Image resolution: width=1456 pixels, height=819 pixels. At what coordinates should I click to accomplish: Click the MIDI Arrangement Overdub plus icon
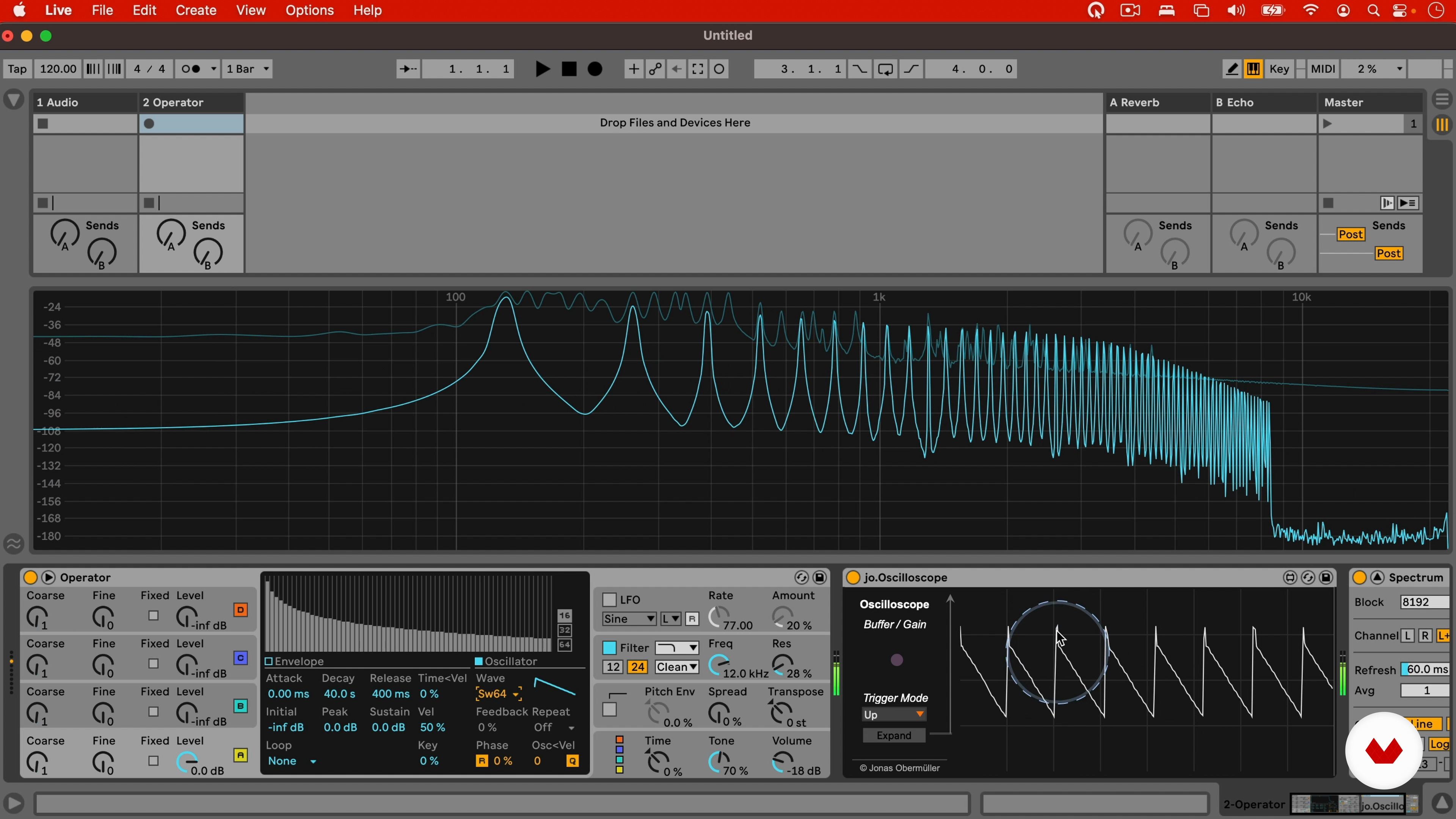pos(634,69)
